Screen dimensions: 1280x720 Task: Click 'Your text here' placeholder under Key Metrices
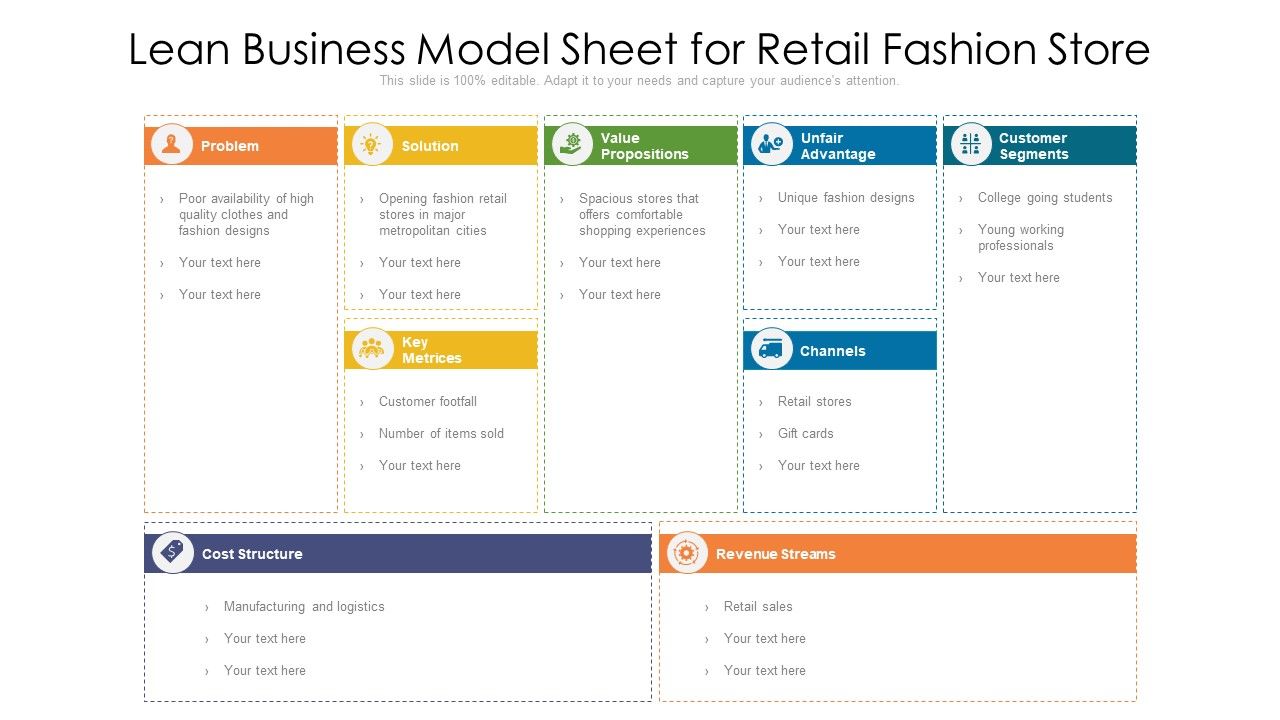420,466
